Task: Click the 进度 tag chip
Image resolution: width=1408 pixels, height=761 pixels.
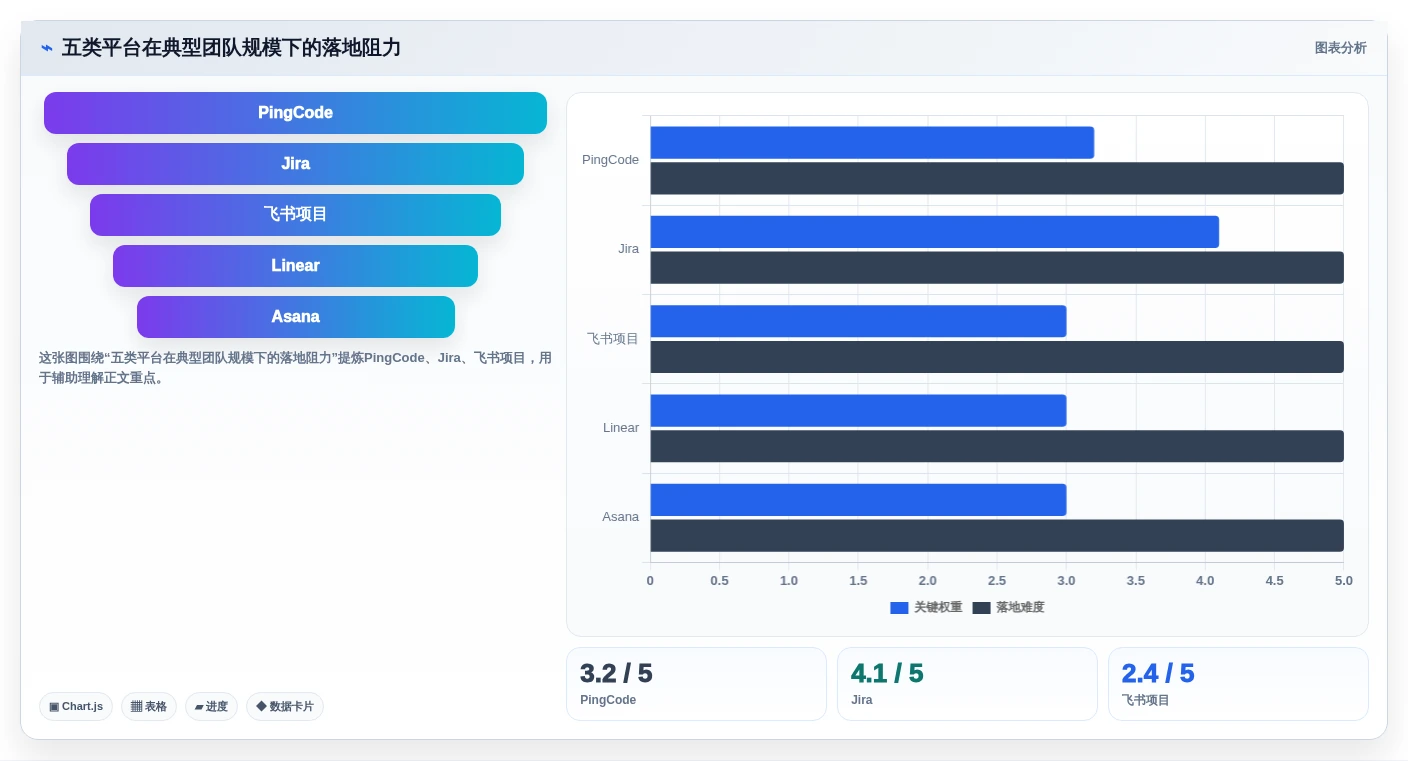Action: [211, 707]
